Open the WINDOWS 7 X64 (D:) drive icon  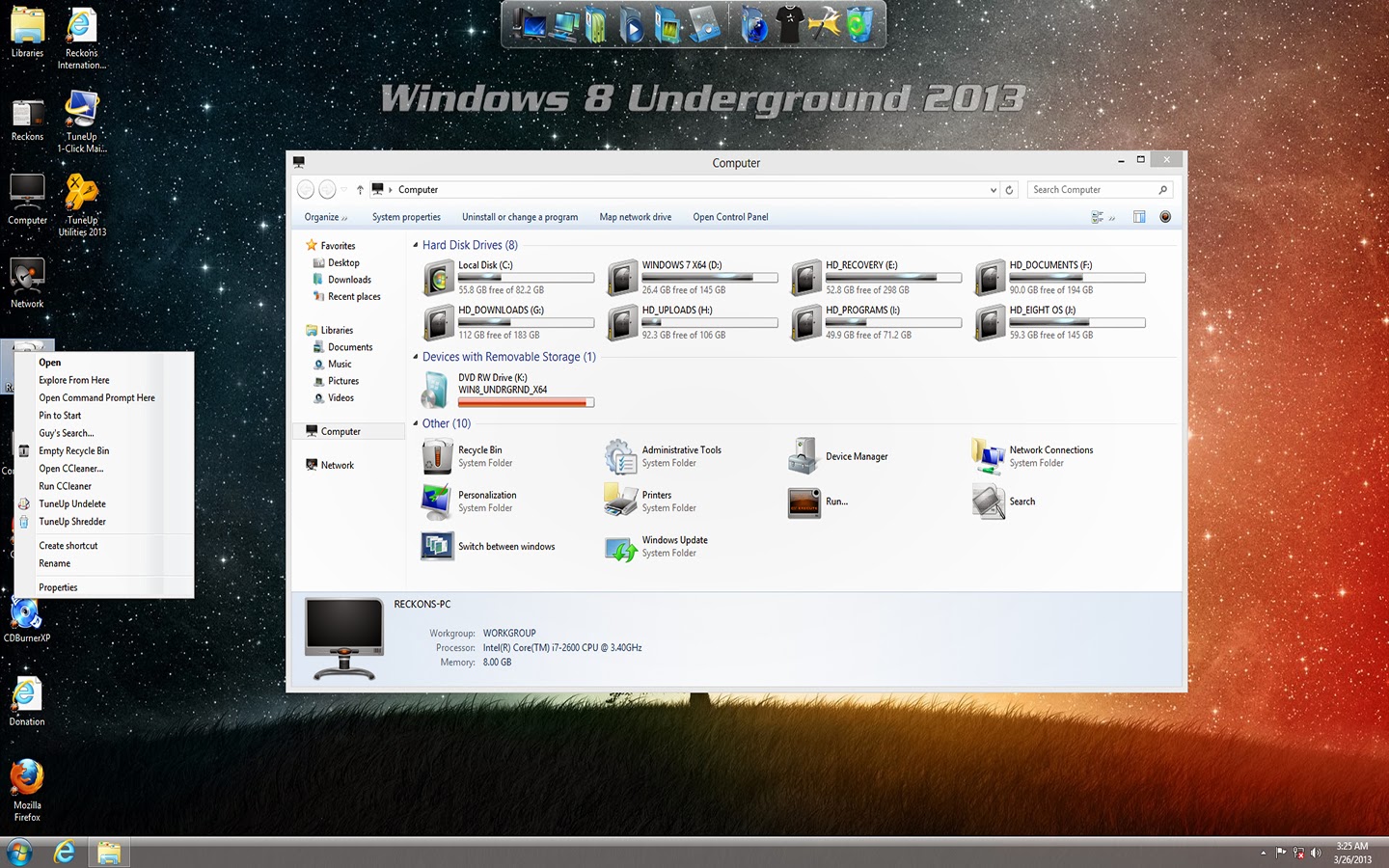coord(622,278)
